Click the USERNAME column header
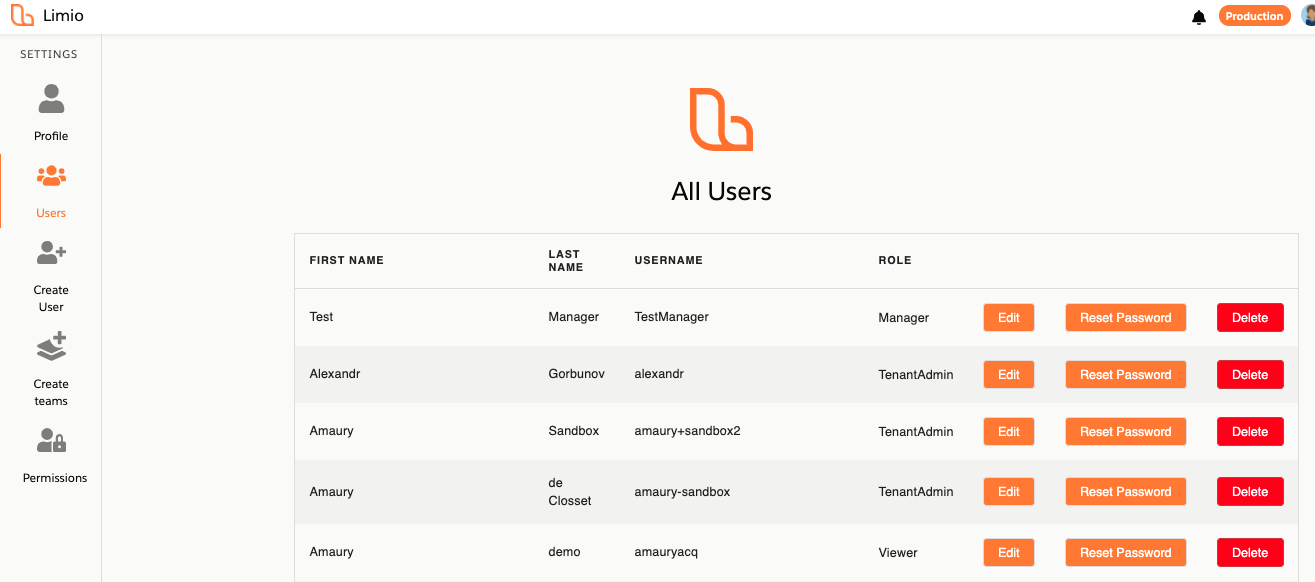This screenshot has width=1315, height=582. click(668, 260)
